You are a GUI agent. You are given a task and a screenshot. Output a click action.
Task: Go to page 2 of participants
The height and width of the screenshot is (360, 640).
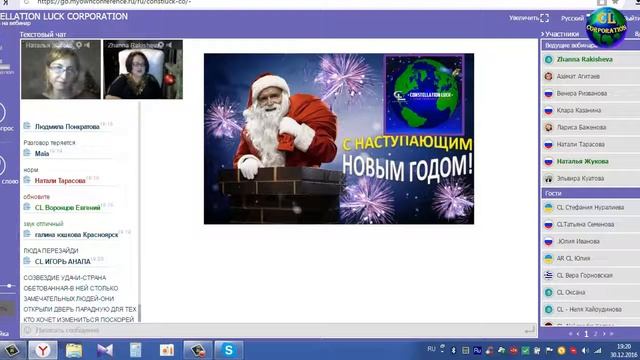(596, 334)
